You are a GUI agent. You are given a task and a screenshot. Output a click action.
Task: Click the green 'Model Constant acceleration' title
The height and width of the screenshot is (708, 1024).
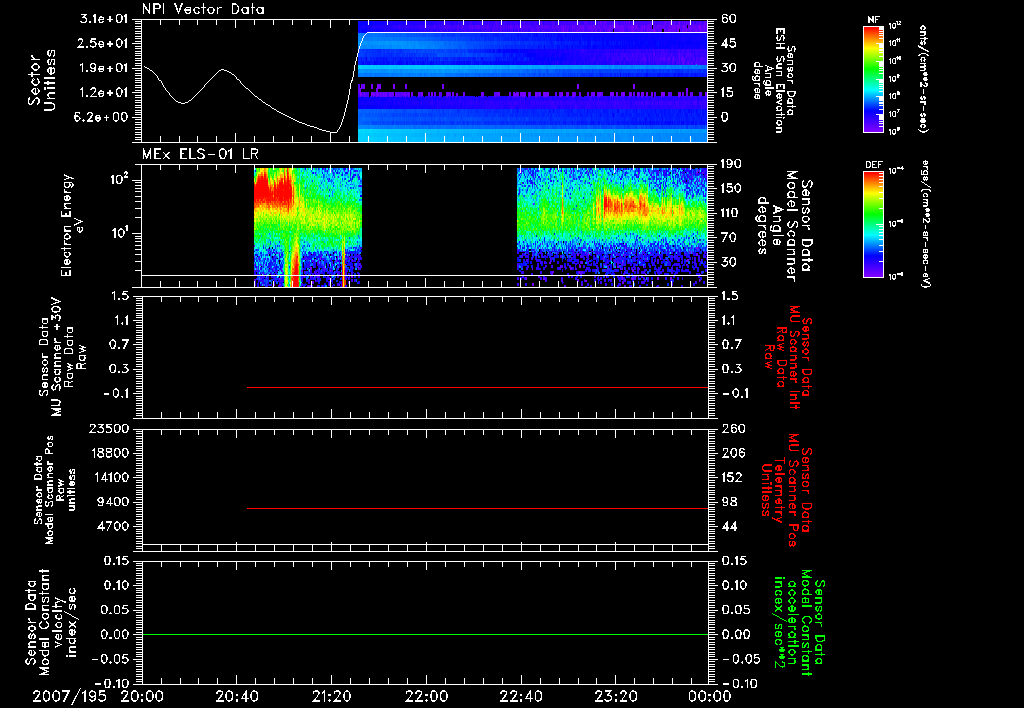tap(800, 622)
